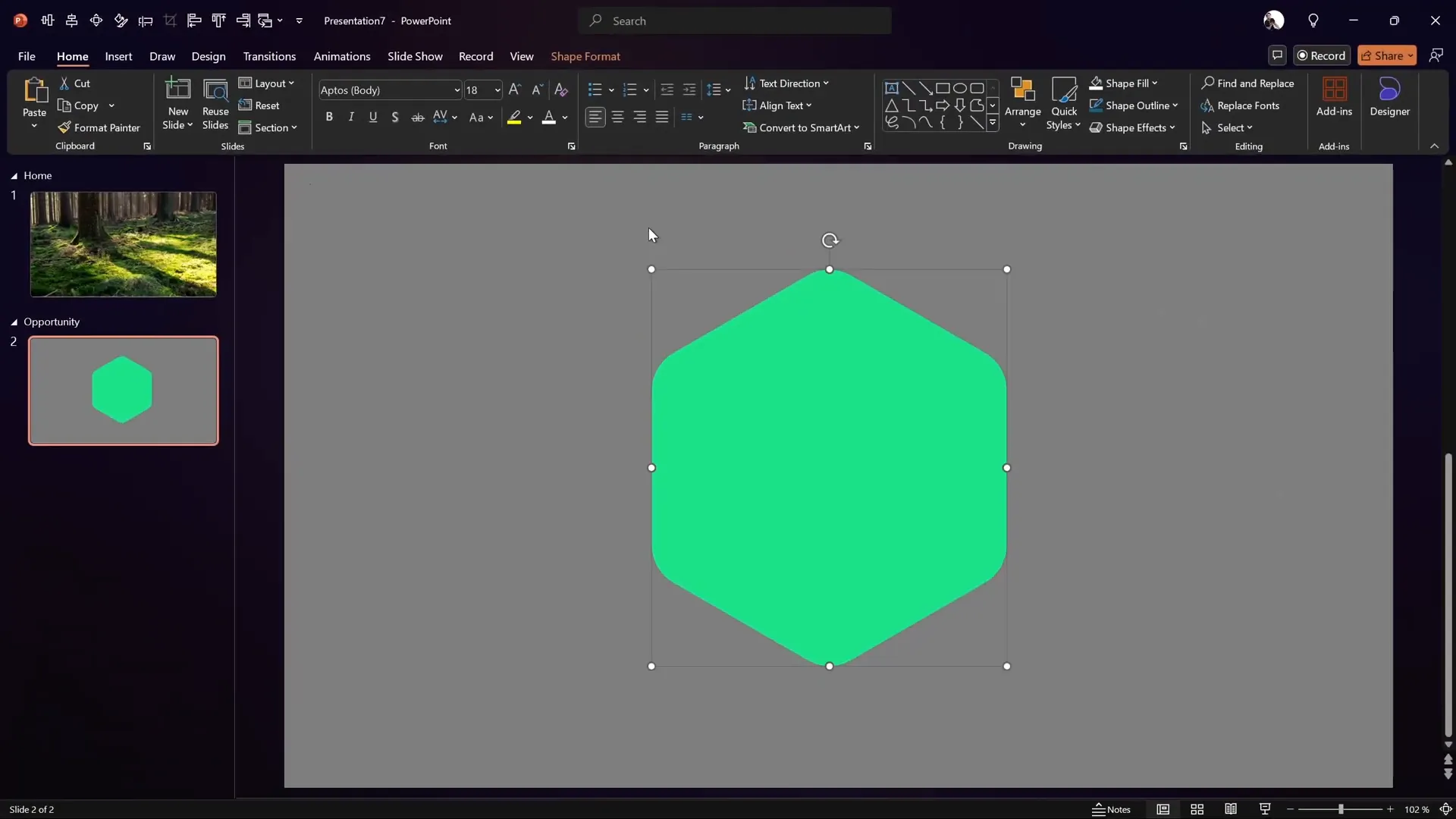Toggle strikethrough formatting
The image size is (1456, 819).
point(417,117)
